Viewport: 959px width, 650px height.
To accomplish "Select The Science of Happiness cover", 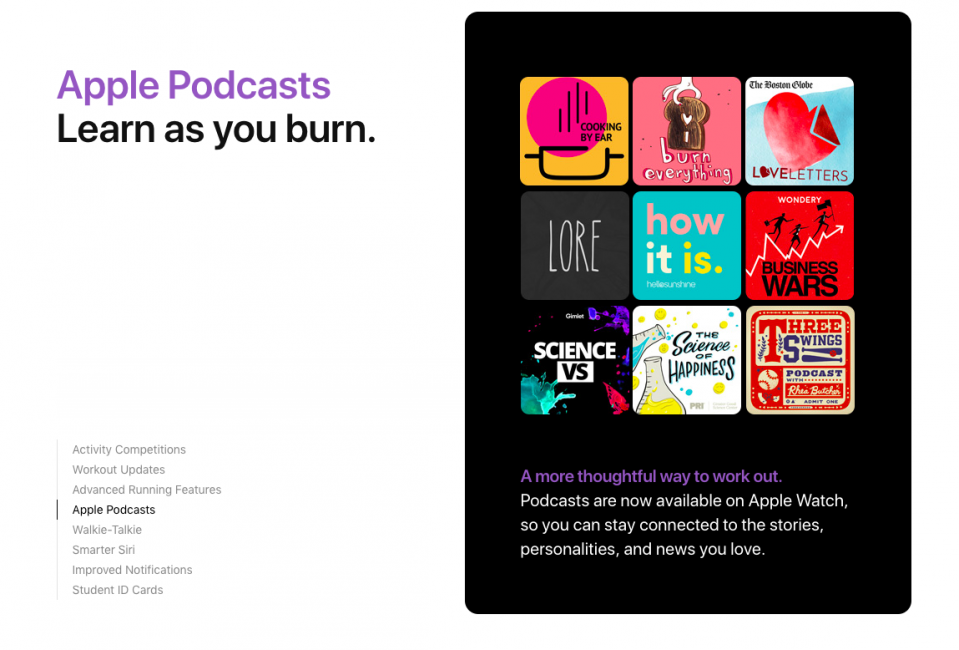I will coord(686,360).
